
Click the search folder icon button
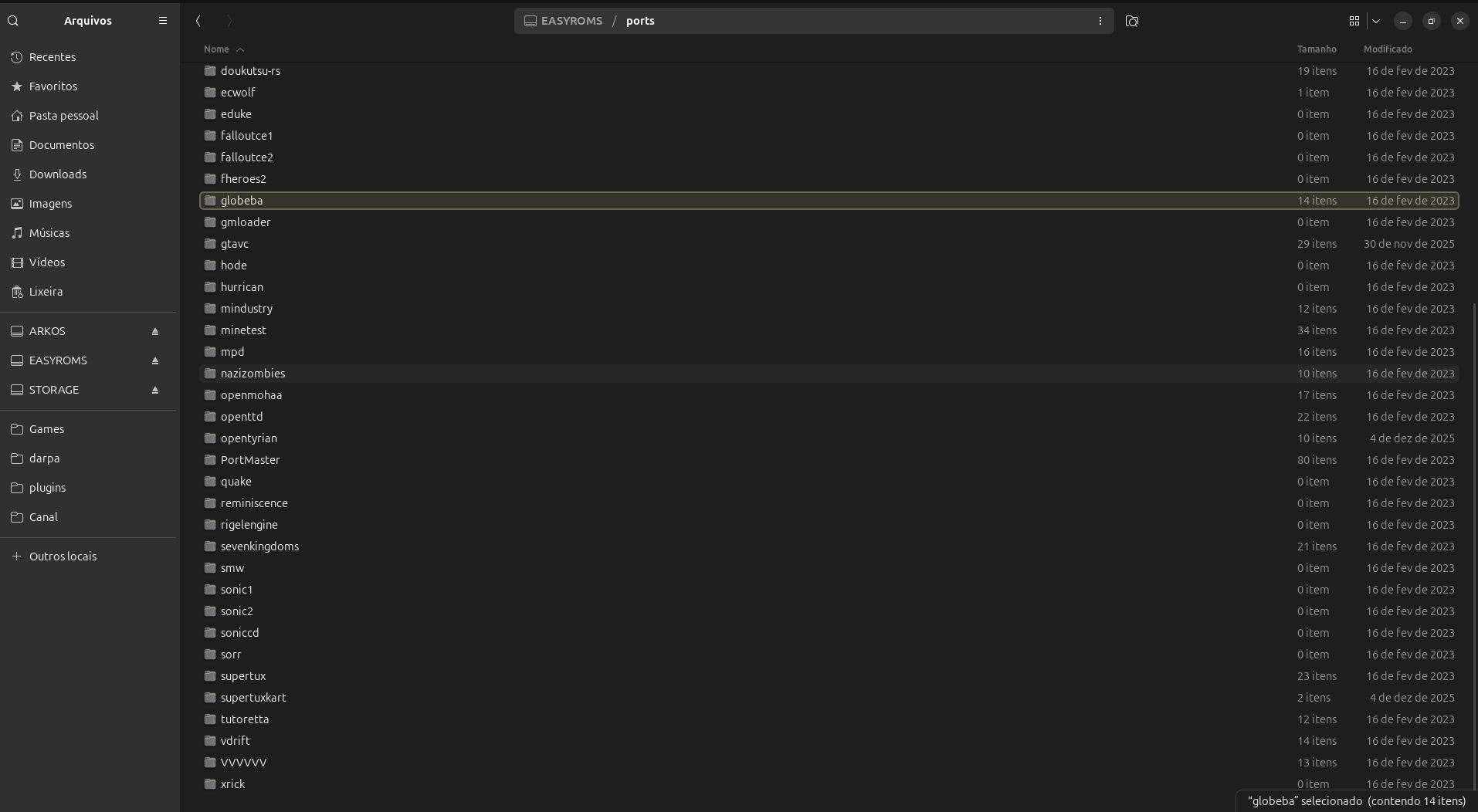pyautogui.click(x=1132, y=21)
